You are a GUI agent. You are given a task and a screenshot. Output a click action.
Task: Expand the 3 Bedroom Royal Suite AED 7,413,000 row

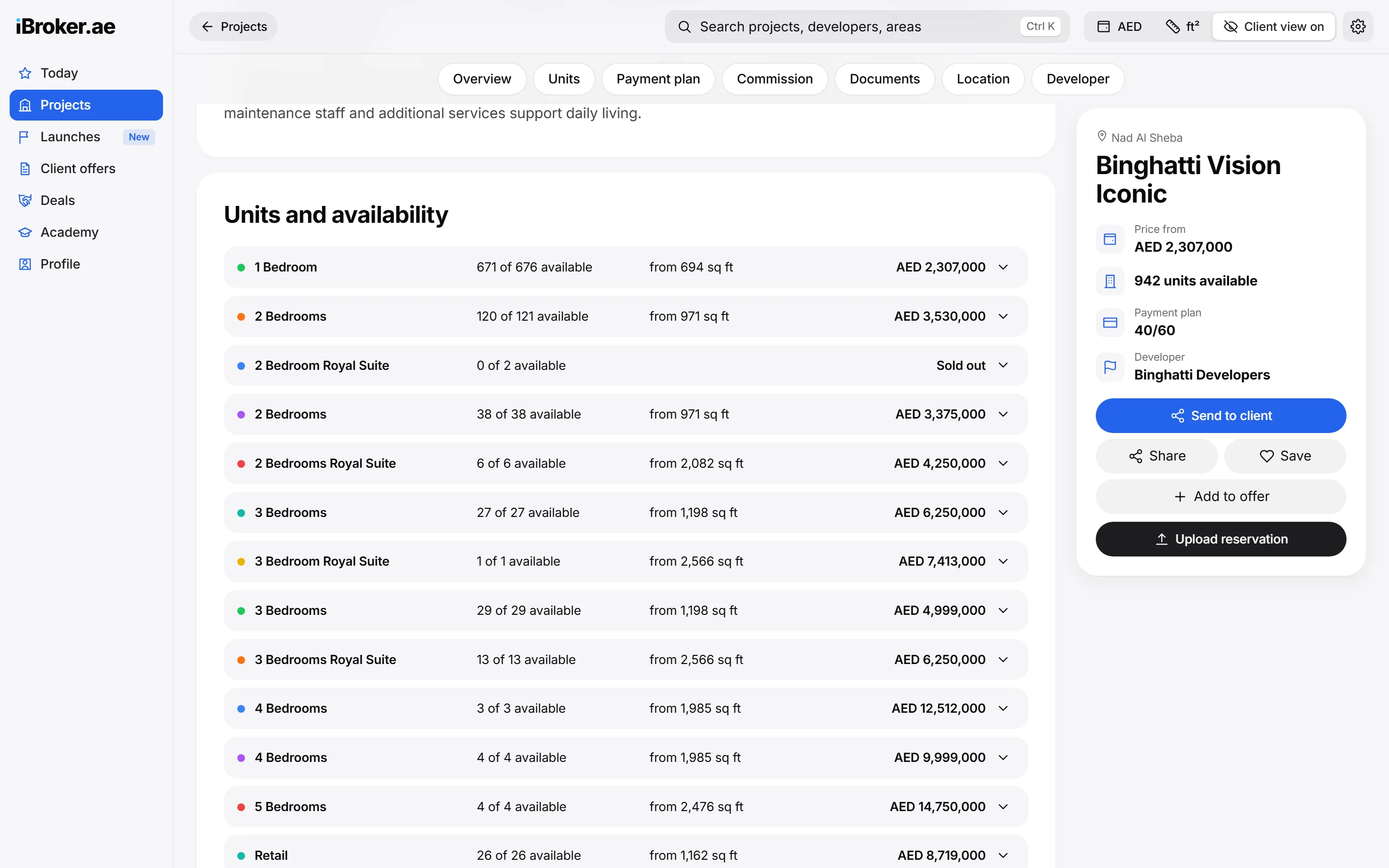coord(625,561)
